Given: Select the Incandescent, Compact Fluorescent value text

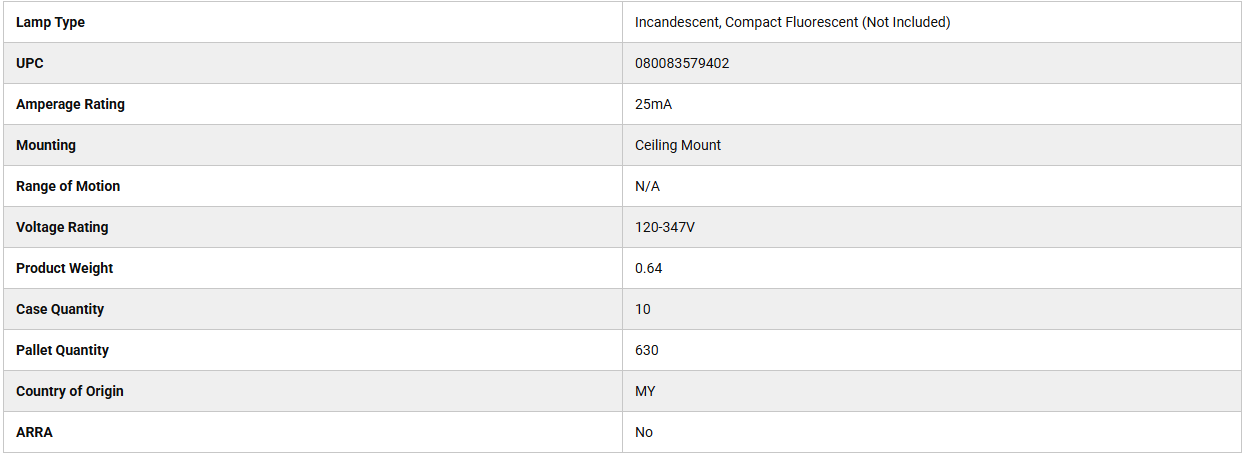Looking at the screenshot, I should point(792,22).
